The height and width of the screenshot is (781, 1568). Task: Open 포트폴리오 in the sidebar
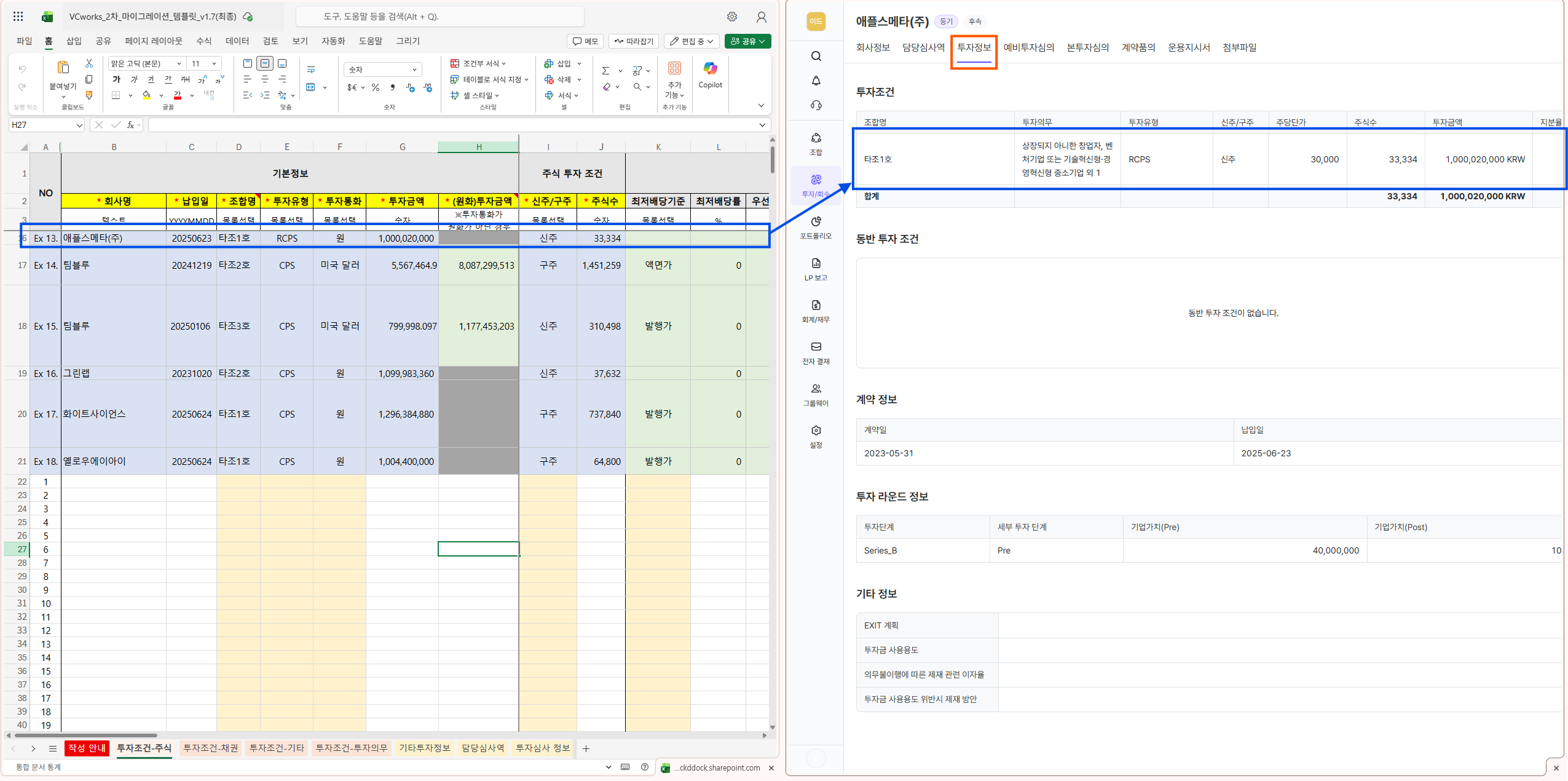tap(816, 226)
